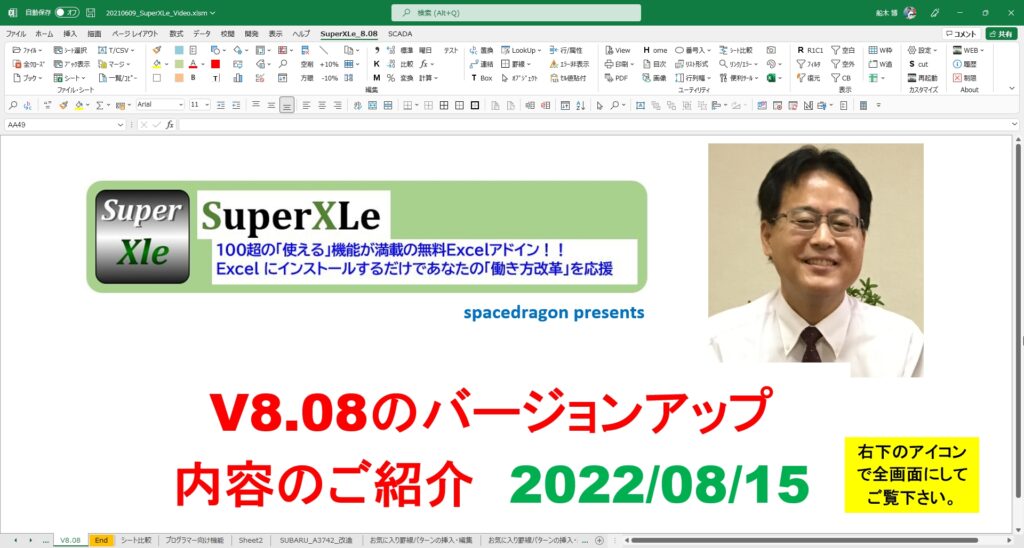The height and width of the screenshot is (548, 1024).
Task: Click the 履歴 info icon
Action: click(x=965, y=64)
